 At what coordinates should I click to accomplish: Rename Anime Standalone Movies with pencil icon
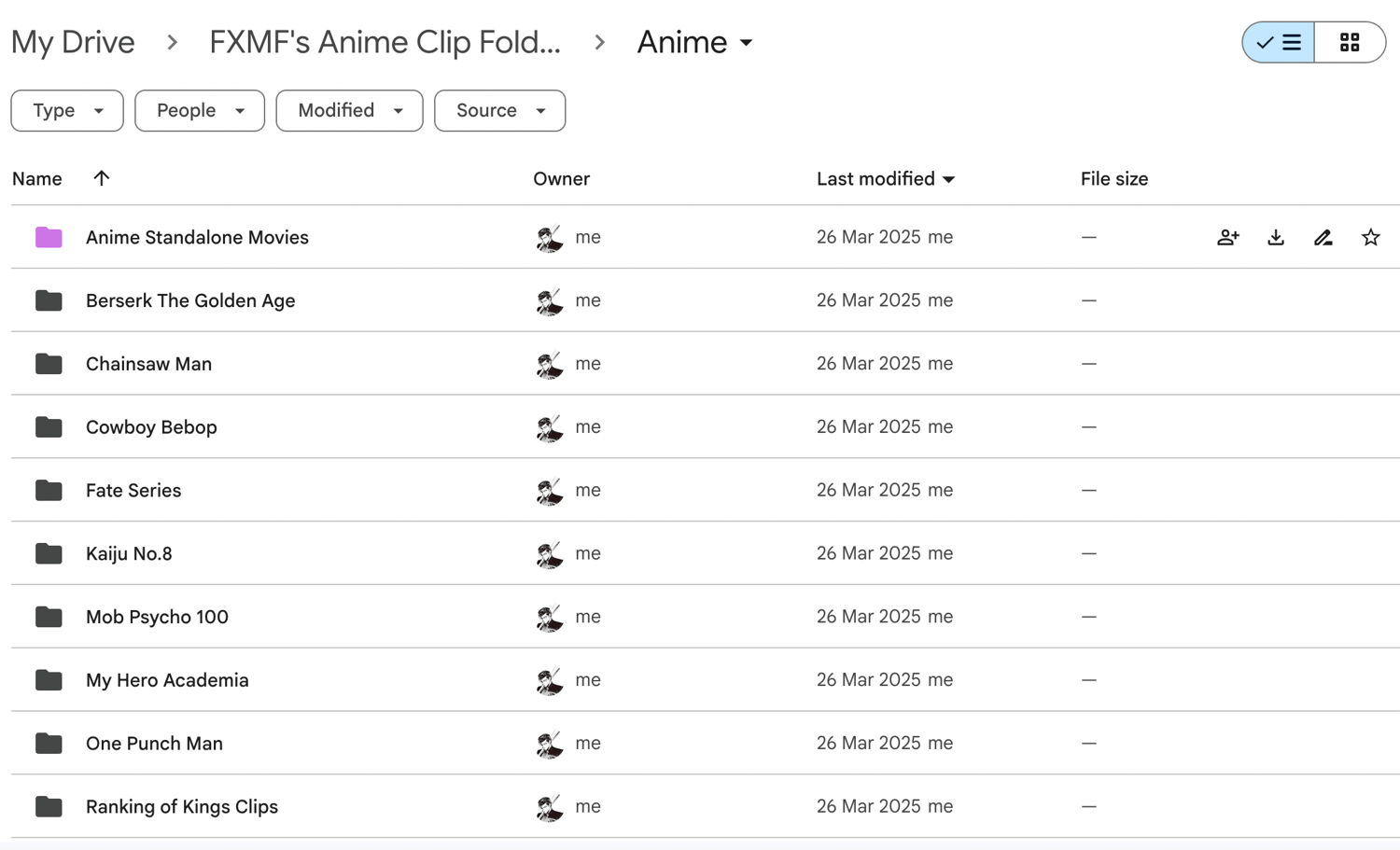tap(1323, 237)
